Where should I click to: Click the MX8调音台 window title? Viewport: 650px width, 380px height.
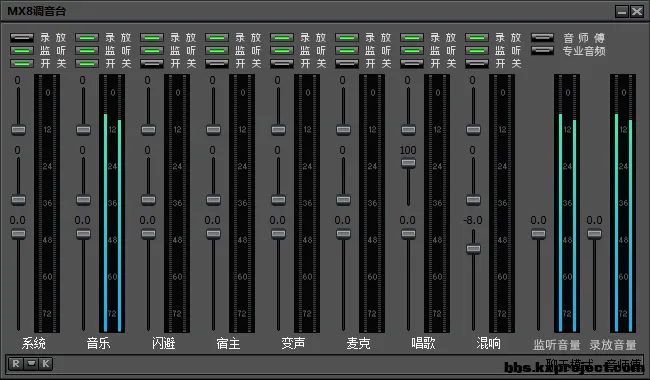click(x=36, y=11)
